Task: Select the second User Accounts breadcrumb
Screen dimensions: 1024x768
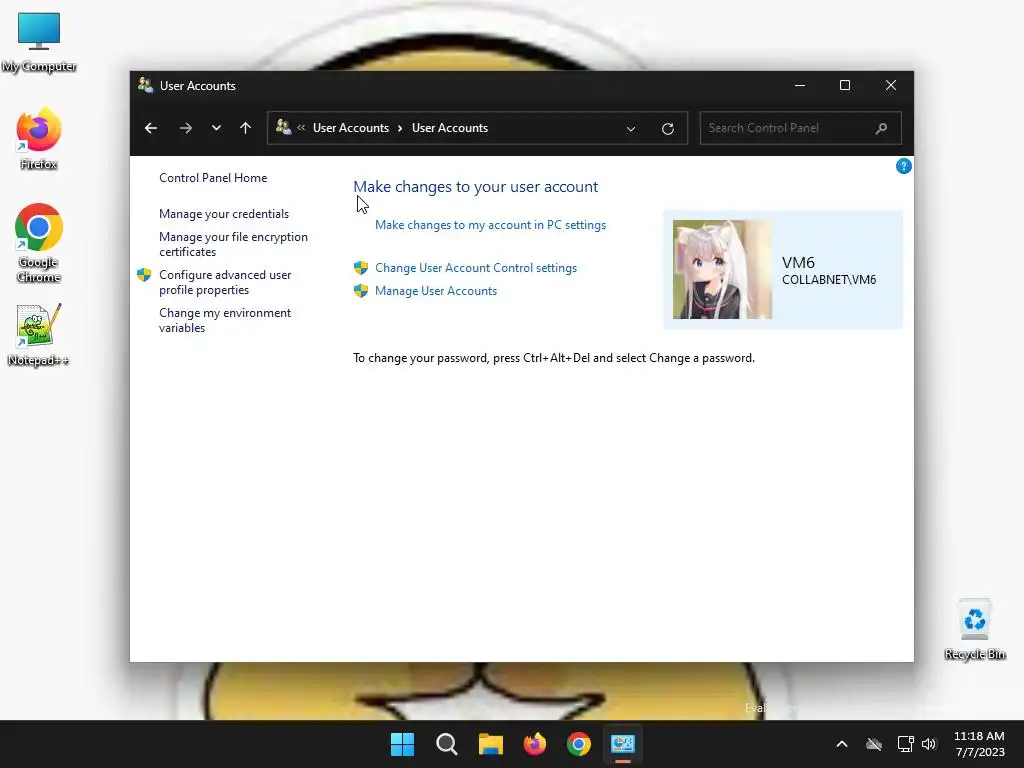Action: point(450,128)
